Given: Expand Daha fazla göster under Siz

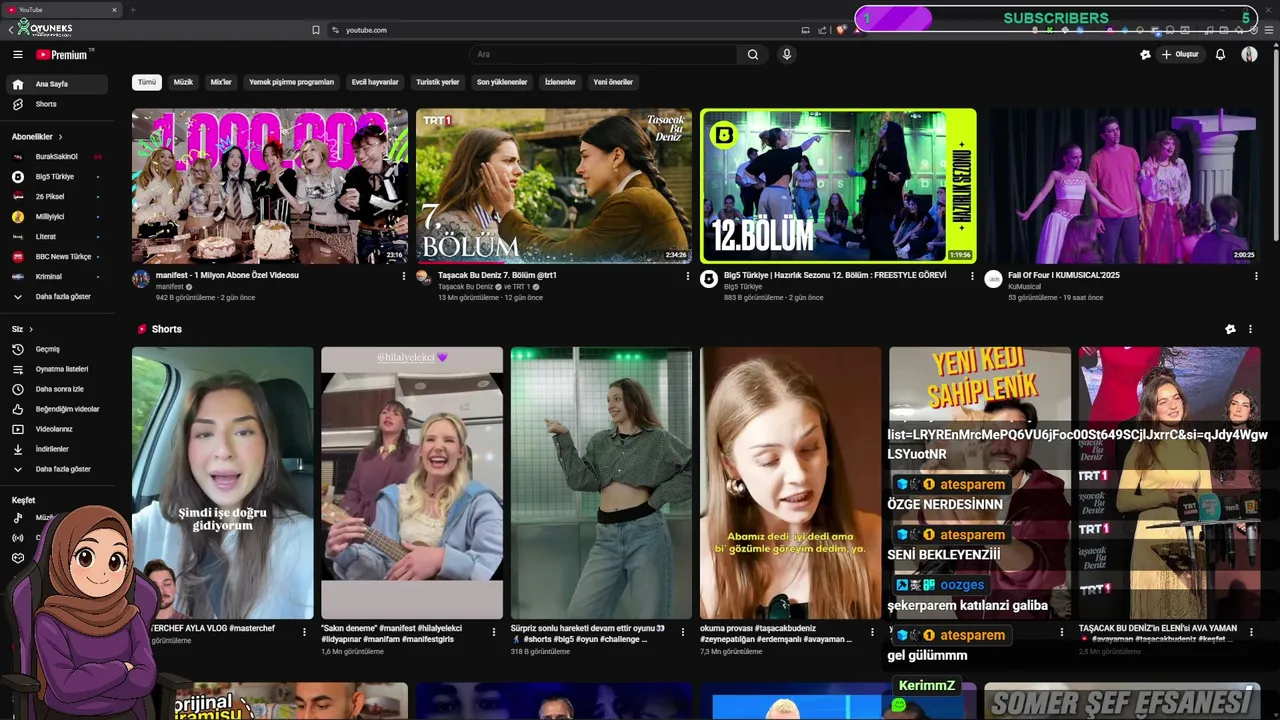Looking at the screenshot, I should [x=56, y=469].
